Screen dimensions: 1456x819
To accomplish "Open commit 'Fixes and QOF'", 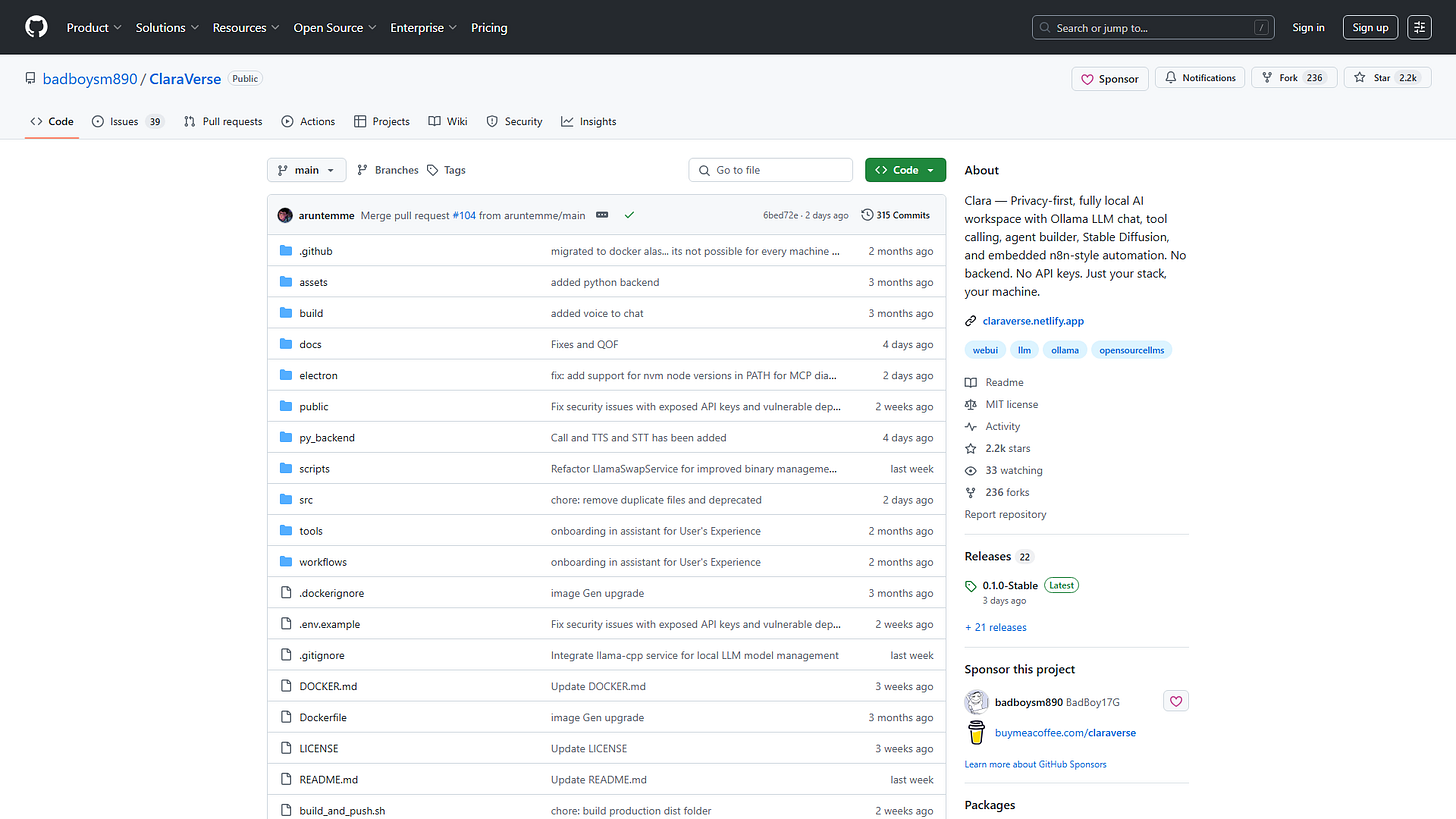I will point(585,344).
